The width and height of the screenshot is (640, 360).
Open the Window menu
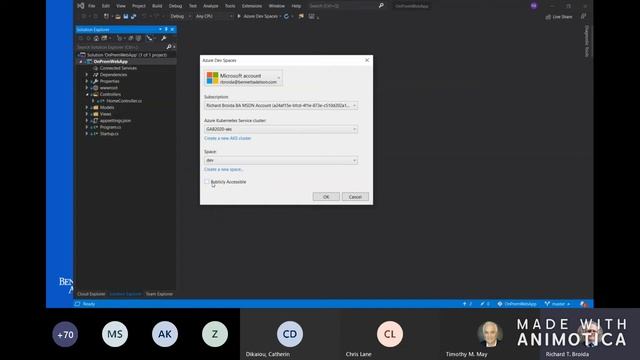click(277, 6)
